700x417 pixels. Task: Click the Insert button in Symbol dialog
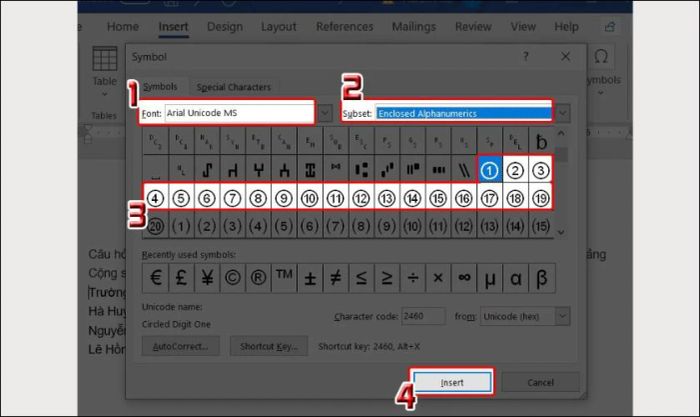[x=452, y=383]
